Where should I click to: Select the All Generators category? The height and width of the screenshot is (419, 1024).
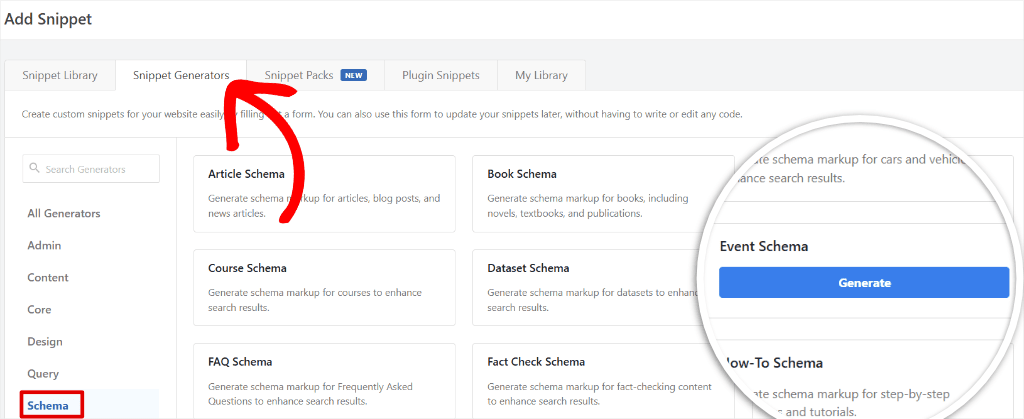point(64,213)
